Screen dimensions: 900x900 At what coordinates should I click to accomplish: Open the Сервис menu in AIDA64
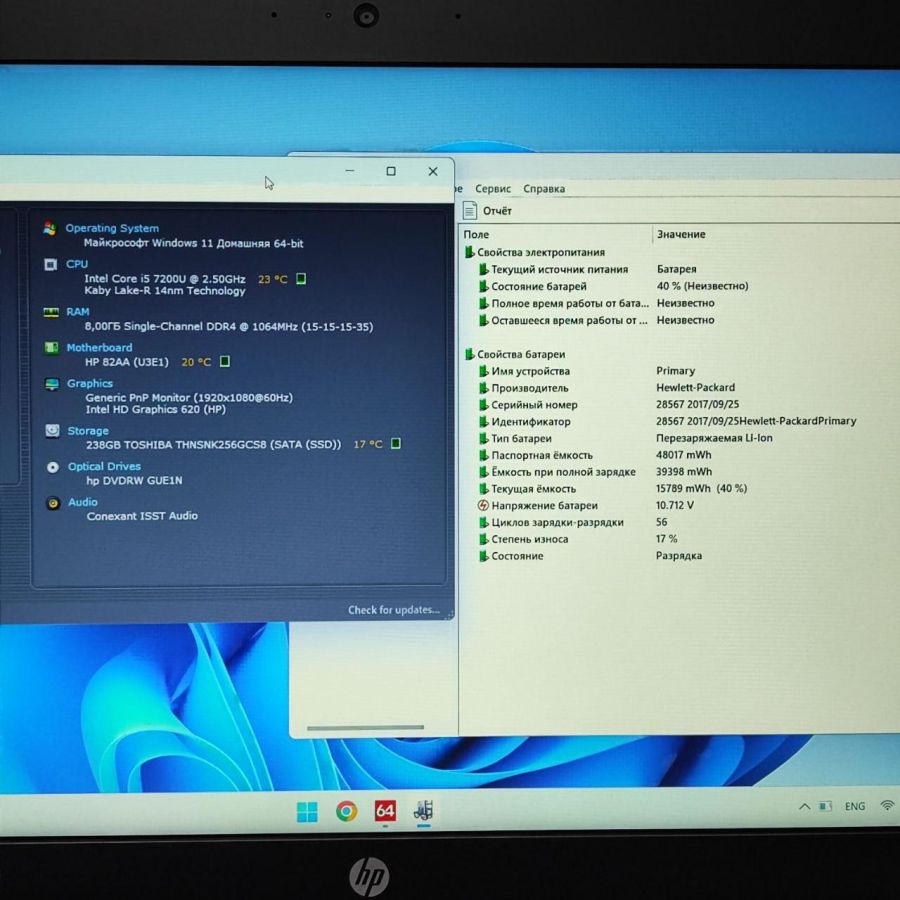coord(492,189)
